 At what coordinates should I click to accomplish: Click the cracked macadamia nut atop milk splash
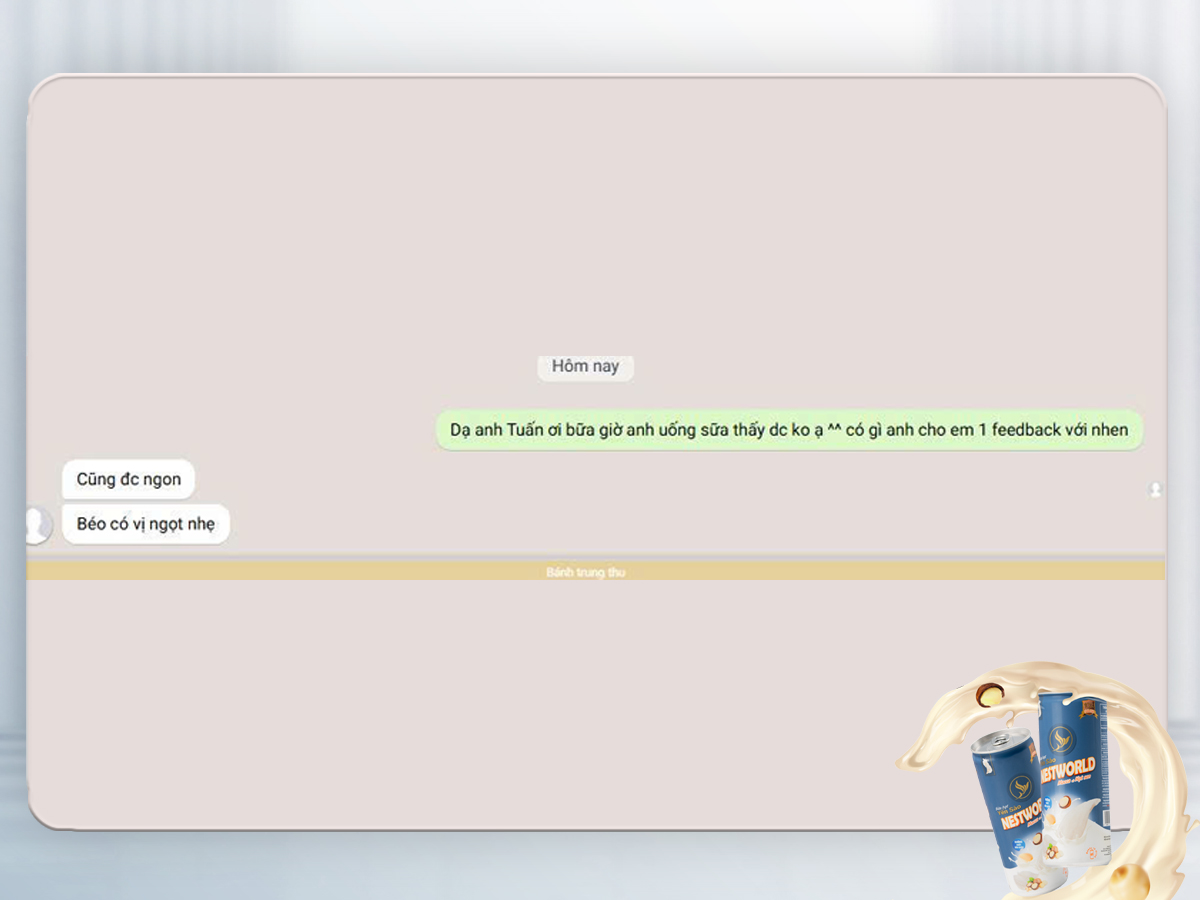click(x=990, y=694)
